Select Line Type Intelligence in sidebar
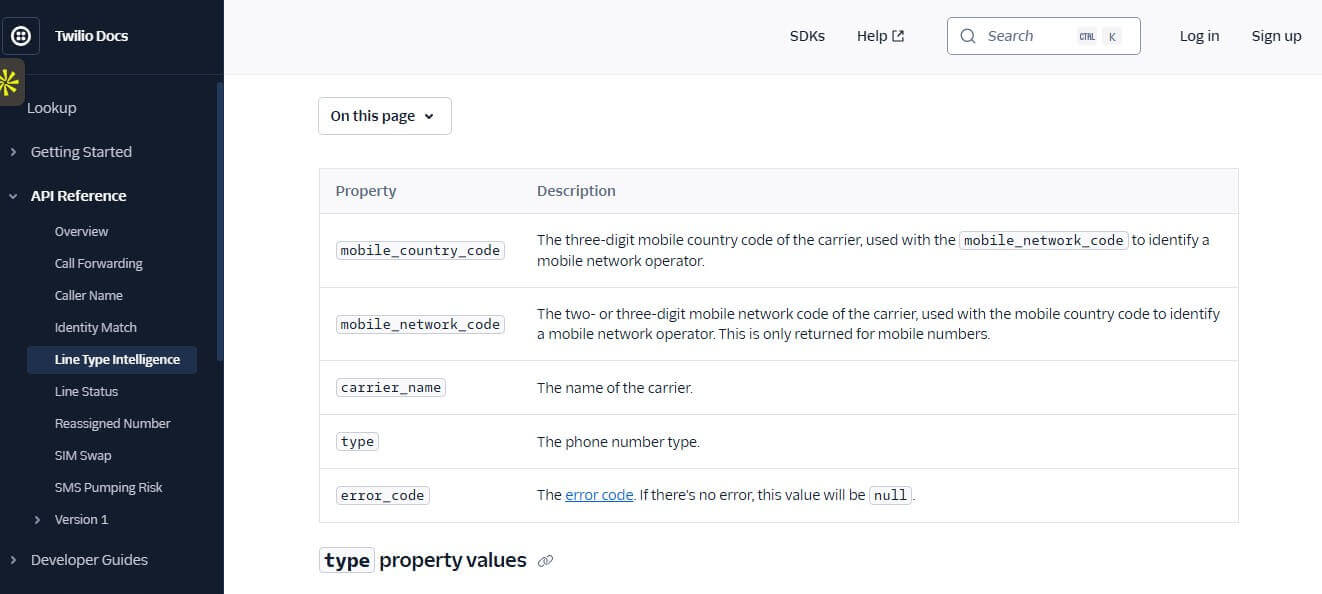This screenshot has height=594, width=1322. (112, 360)
